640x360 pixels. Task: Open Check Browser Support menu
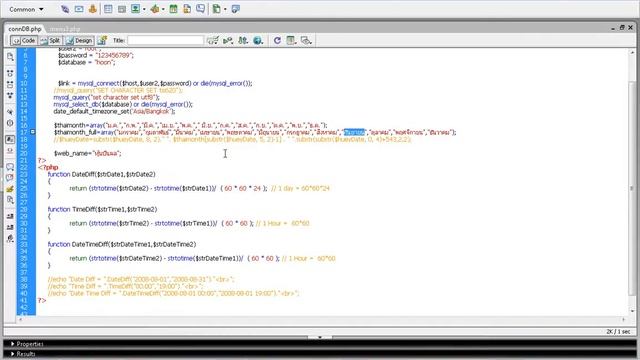click(x=213, y=40)
